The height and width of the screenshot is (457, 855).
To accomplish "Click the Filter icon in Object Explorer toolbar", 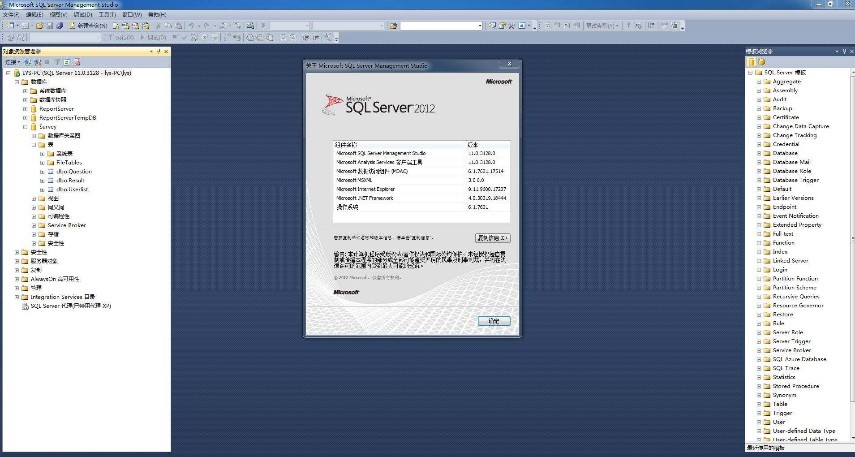I will point(57,62).
